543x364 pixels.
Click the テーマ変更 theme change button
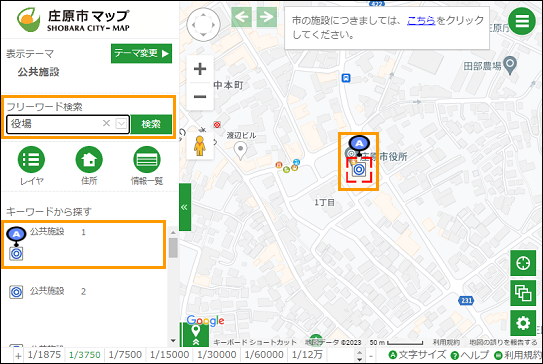click(141, 53)
